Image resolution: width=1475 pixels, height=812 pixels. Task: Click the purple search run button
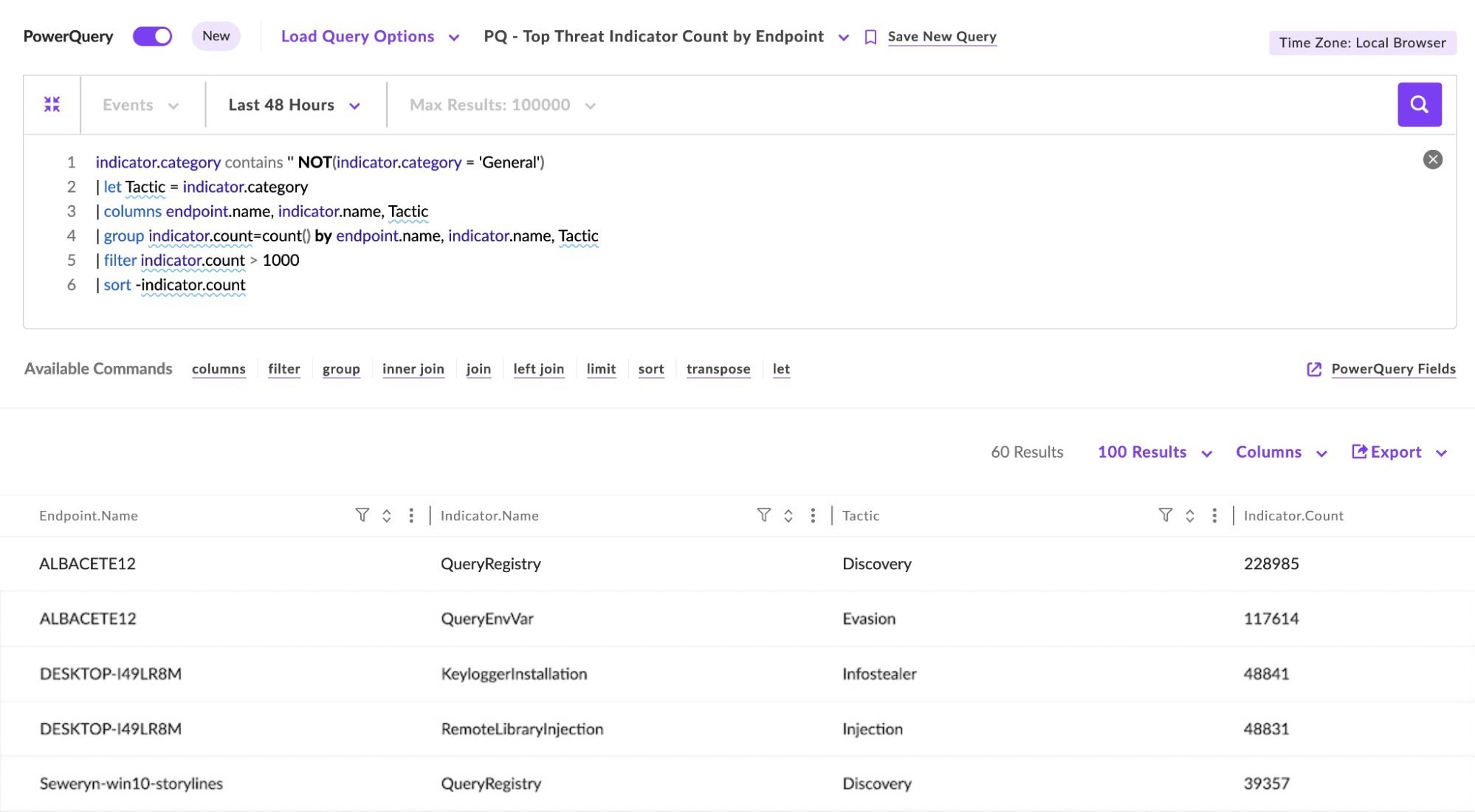tap(1419, 105)
